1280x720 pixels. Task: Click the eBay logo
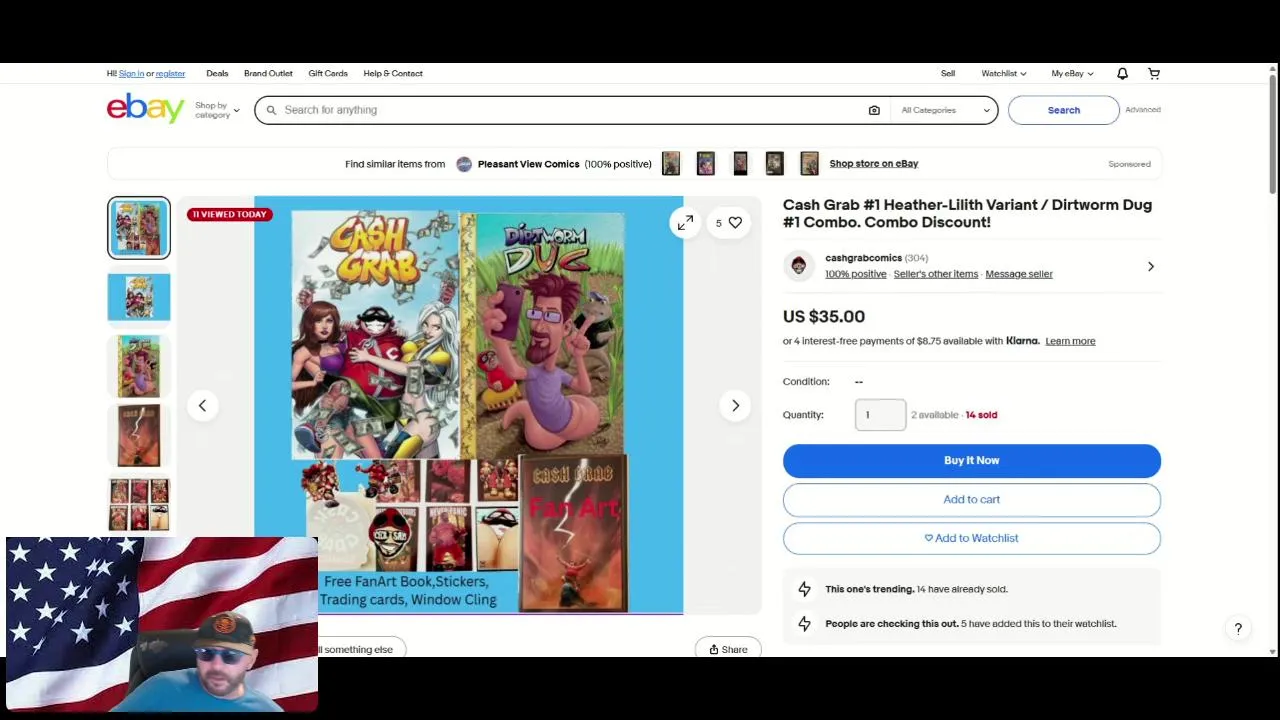(x=145, y=108)
